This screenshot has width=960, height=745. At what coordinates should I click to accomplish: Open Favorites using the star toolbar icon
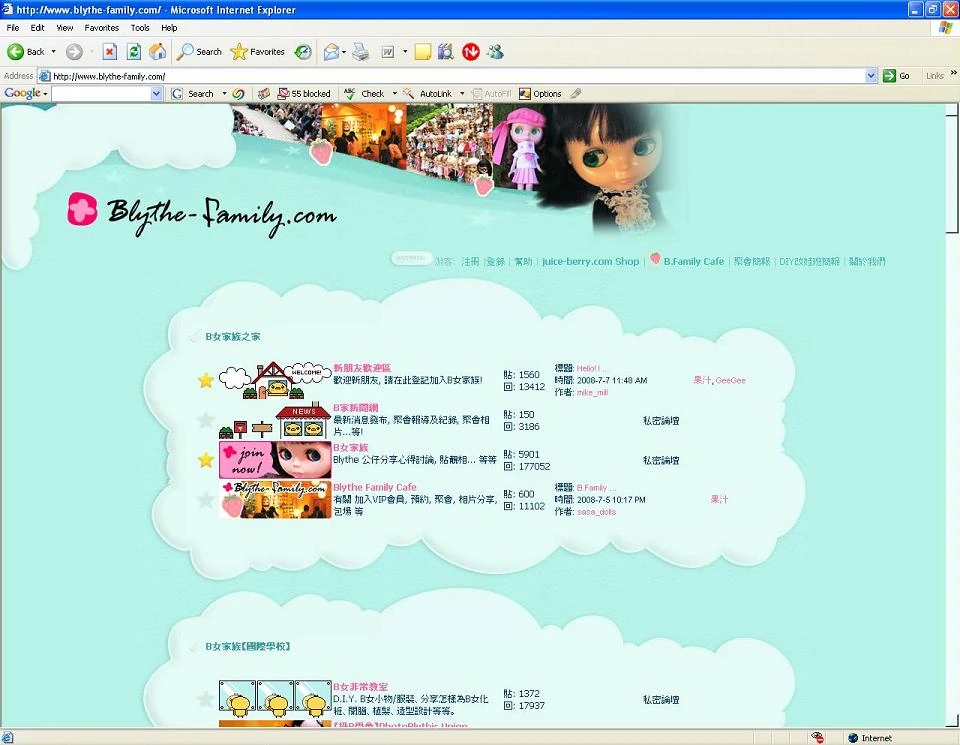tap(237, 51)
